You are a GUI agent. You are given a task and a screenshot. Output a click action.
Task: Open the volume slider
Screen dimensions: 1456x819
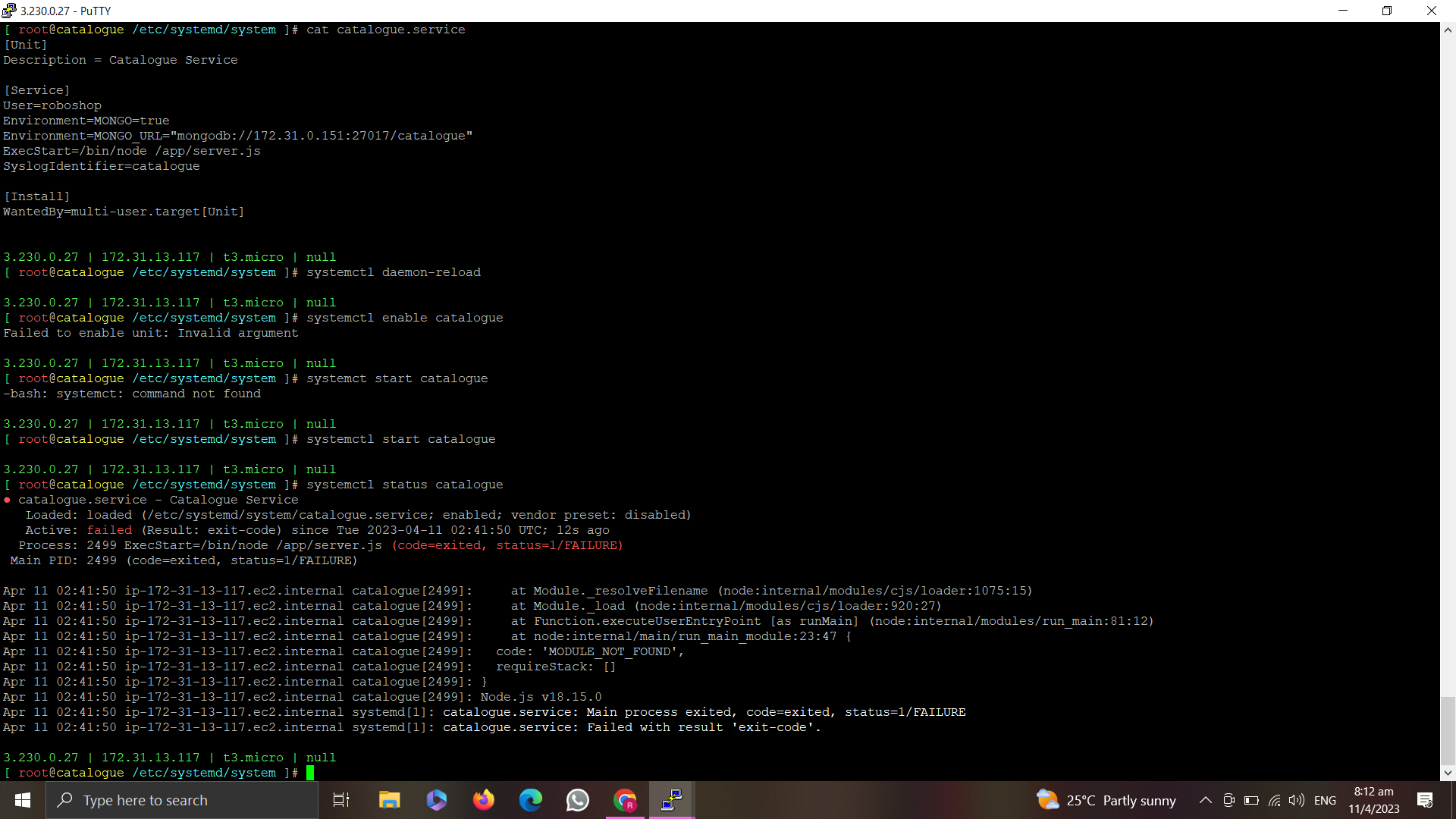click(x=1296, y=799)
